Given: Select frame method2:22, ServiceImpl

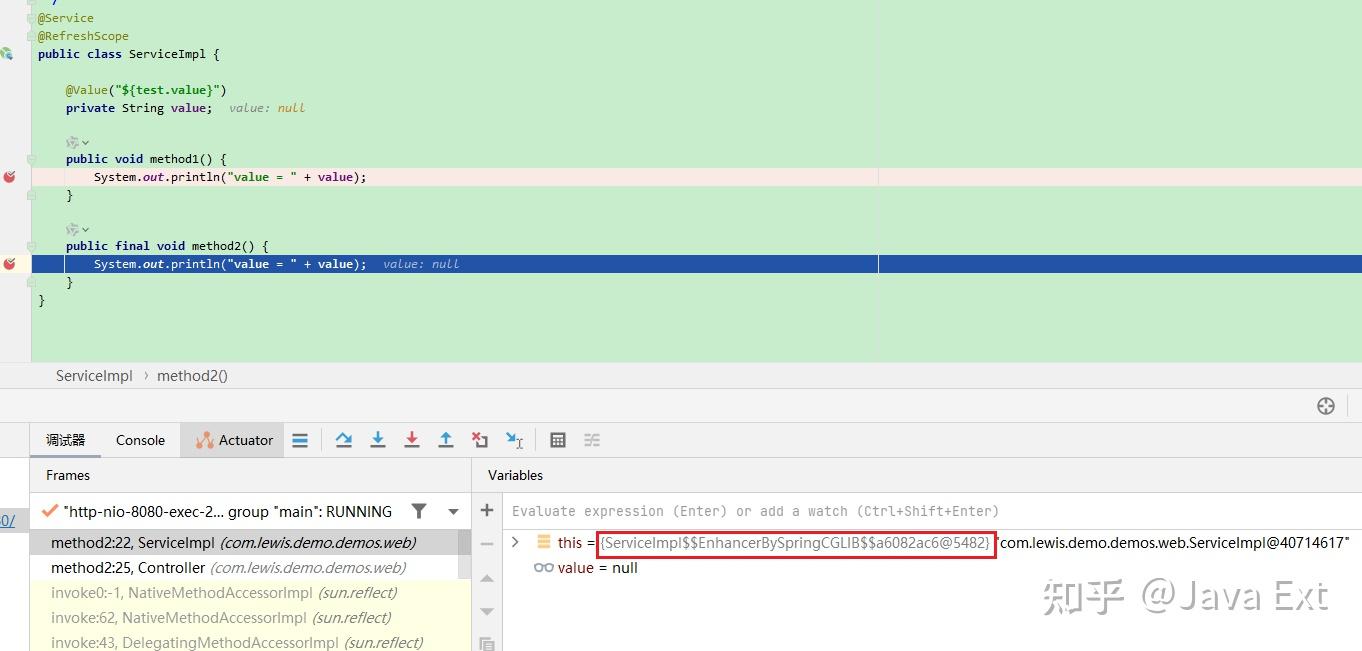Looking at the screenshot, I should click(x=244, y=543).
